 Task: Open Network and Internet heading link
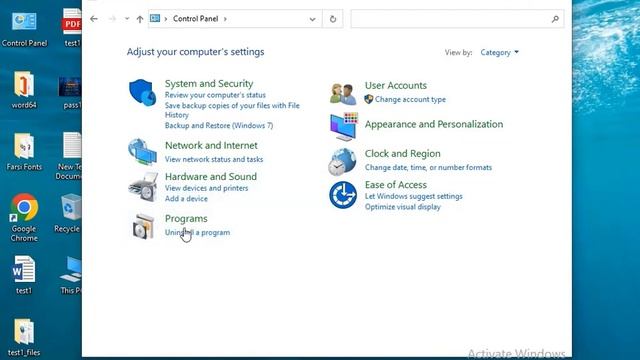coord(211,145)
